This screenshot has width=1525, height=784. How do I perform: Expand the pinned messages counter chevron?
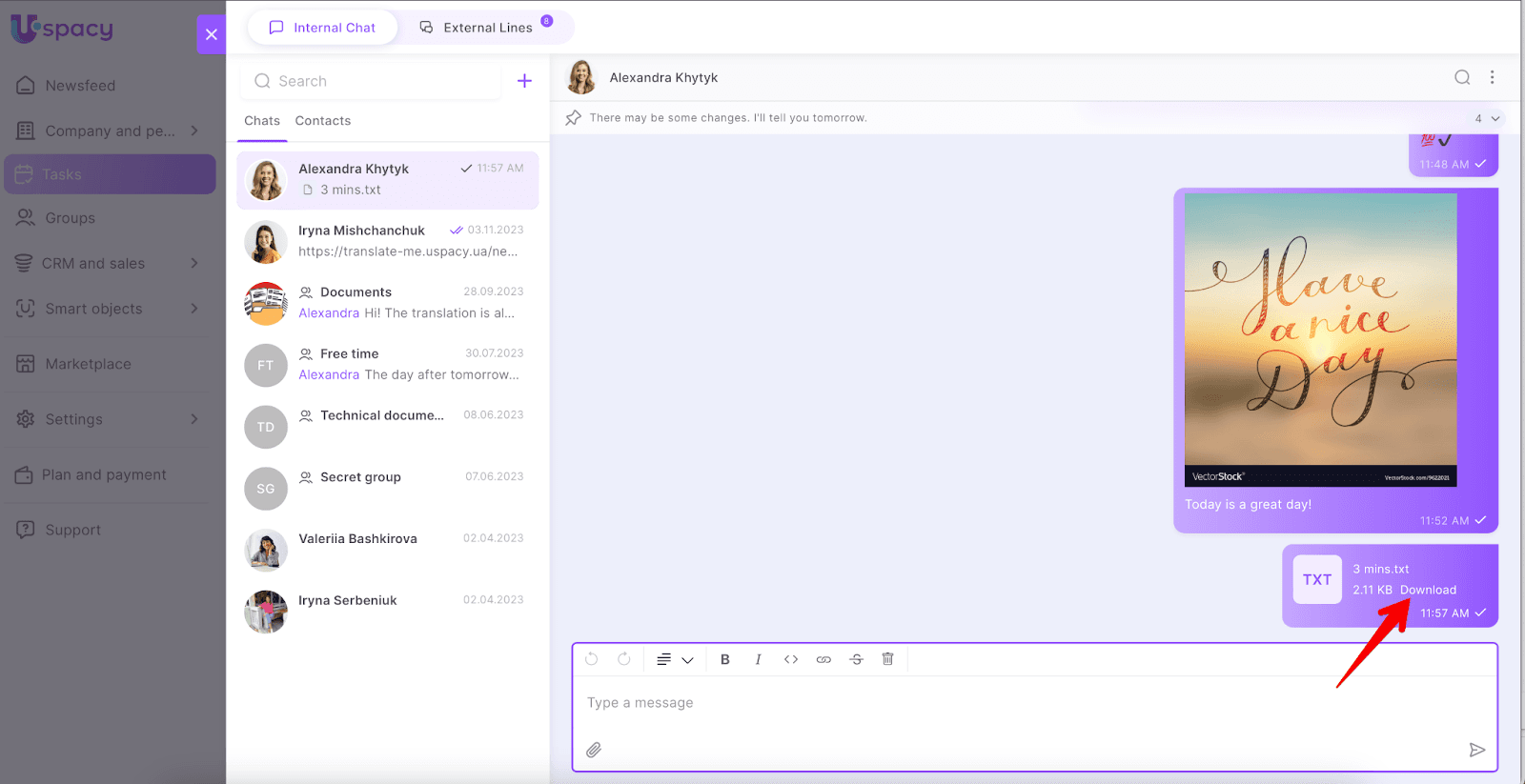1494,119
